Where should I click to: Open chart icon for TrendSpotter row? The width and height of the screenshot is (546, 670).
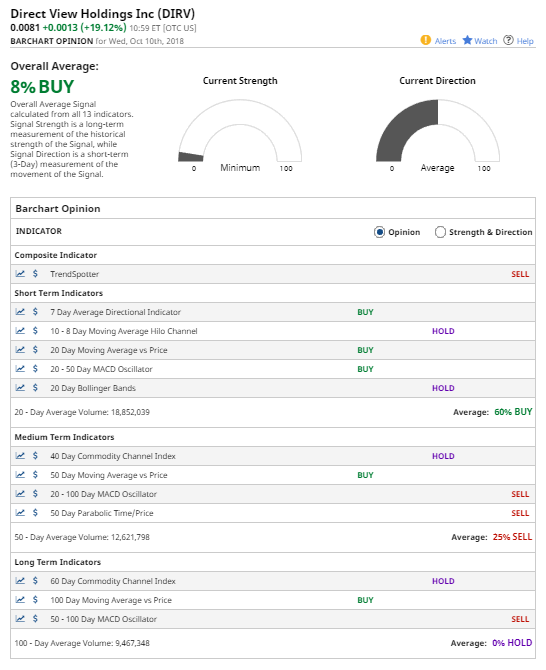pyautogui.click(x=20, y=273)
